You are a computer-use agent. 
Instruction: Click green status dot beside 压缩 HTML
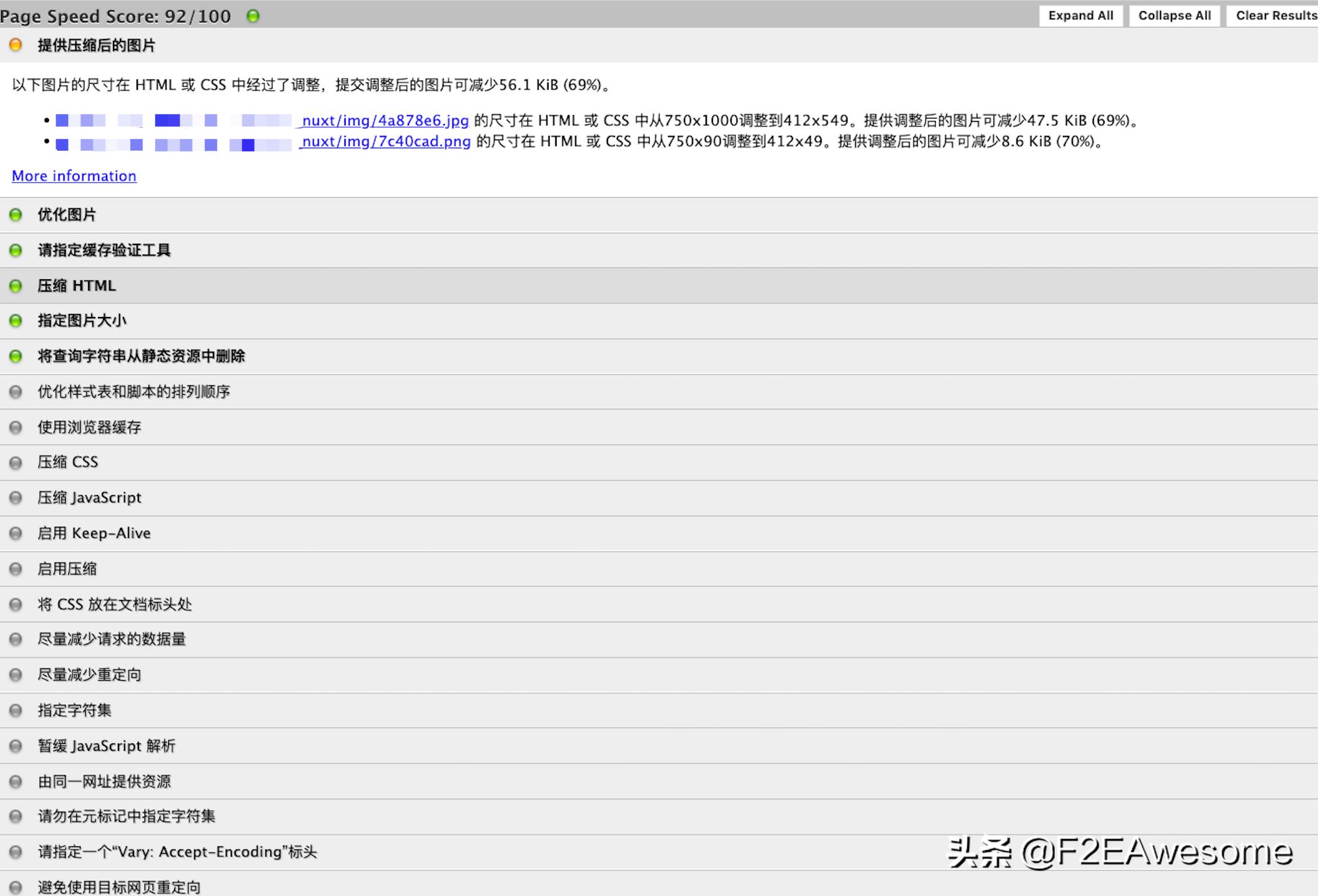click(x=16, y=286)
